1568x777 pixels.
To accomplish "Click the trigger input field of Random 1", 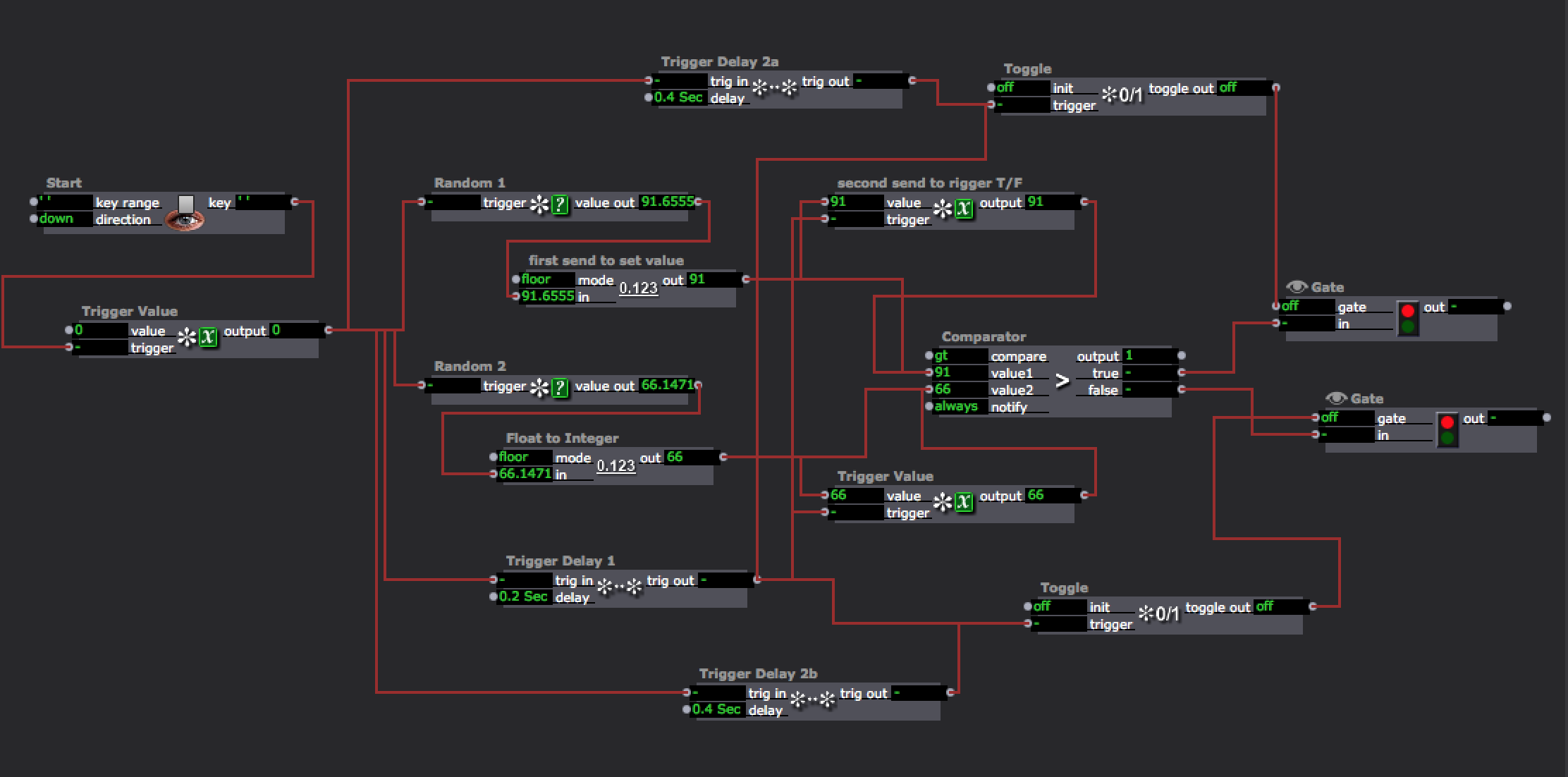I will 454,202.
